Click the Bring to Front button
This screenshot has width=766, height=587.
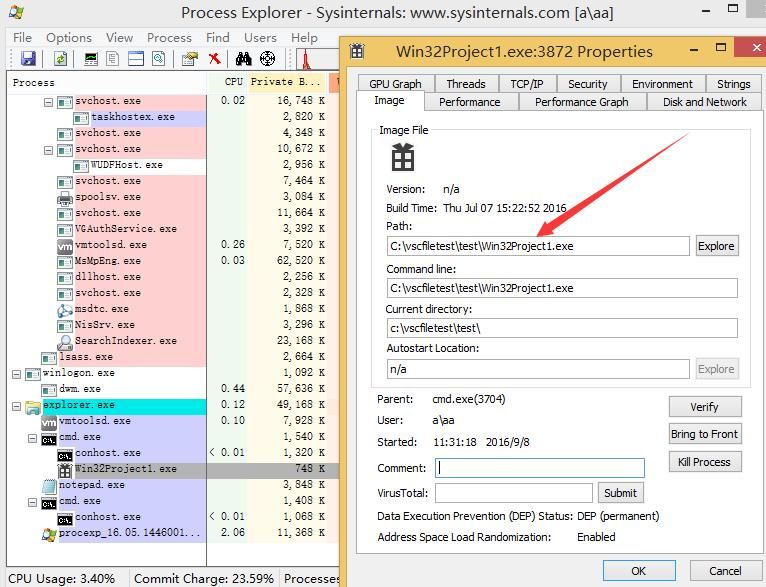click(x=705, y=434)
